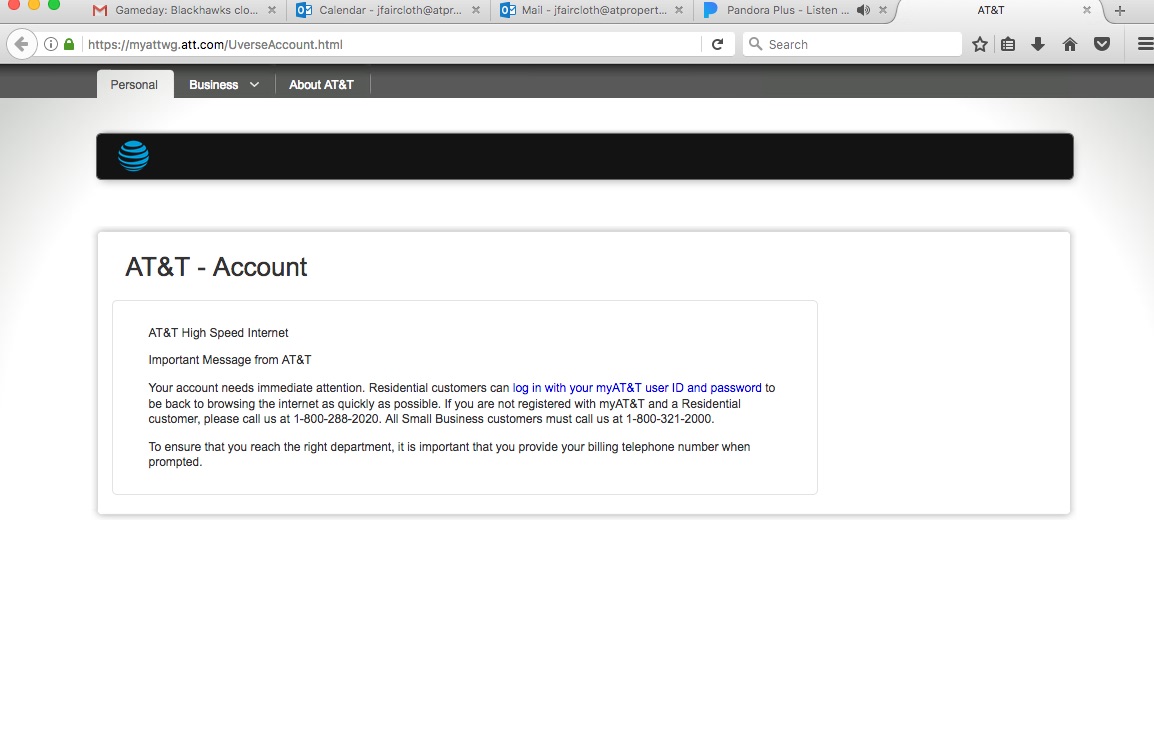Click the macOS green zoom button
1154x747 pixels.
[x=54, y=4]
